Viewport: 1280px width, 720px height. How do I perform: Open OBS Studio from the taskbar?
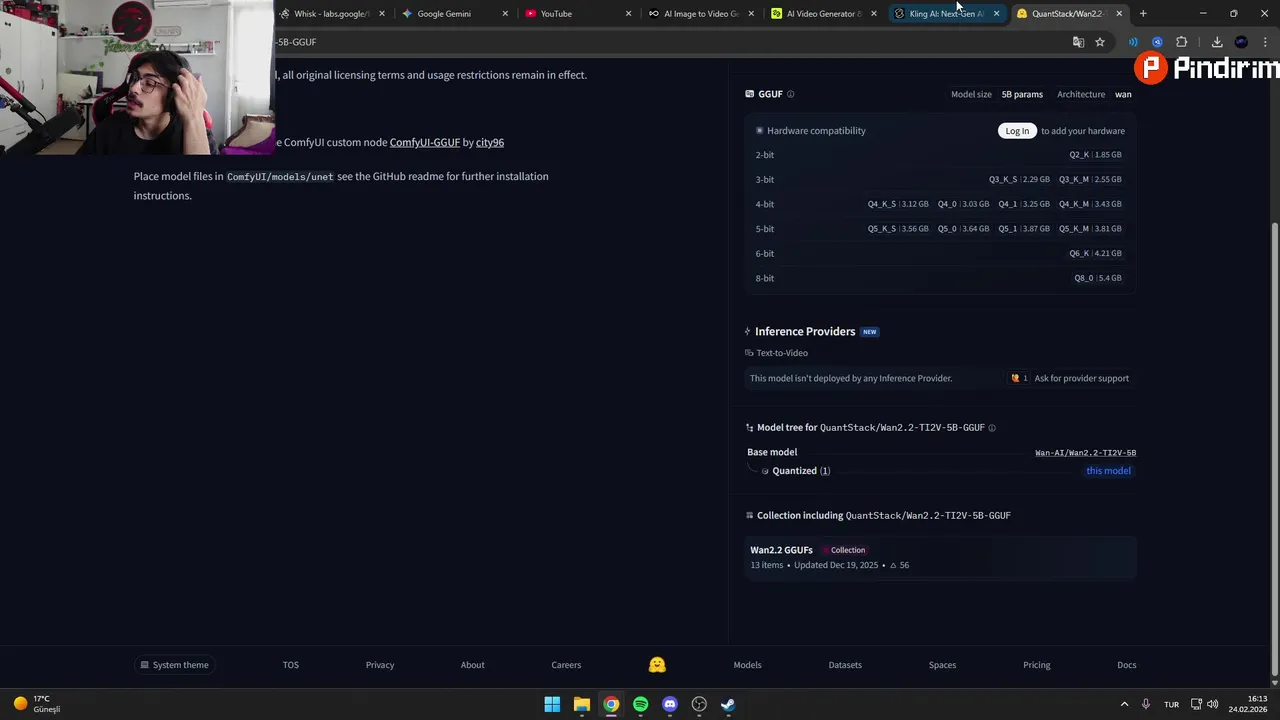pyautogui.click(x=699, y=704)
